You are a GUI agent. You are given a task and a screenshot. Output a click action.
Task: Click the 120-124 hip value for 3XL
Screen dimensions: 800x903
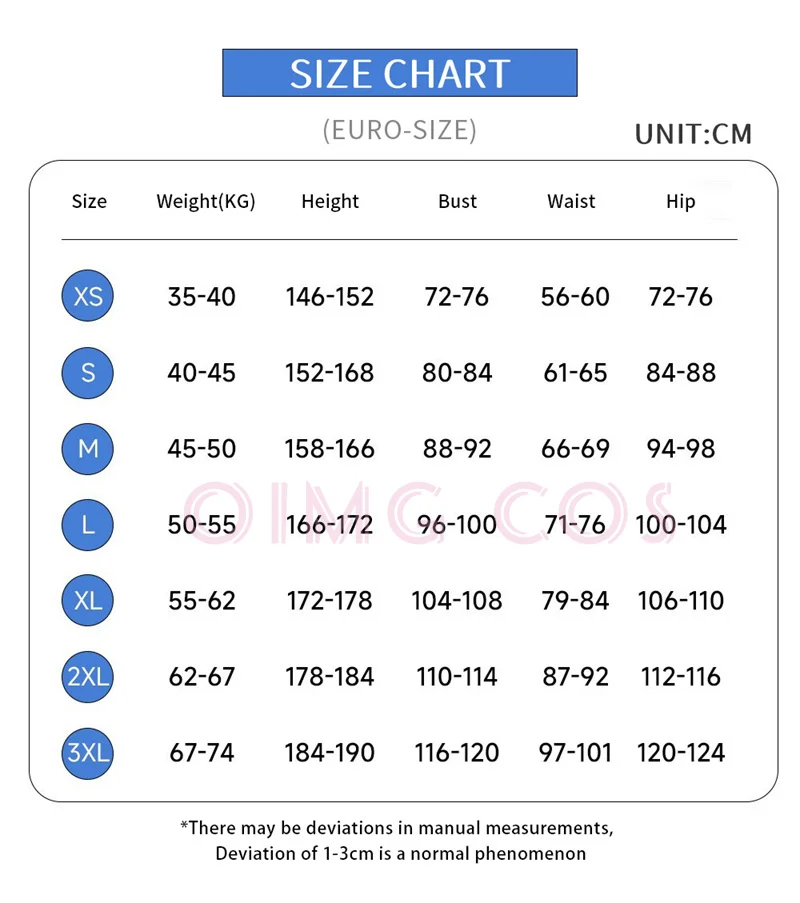680,753
